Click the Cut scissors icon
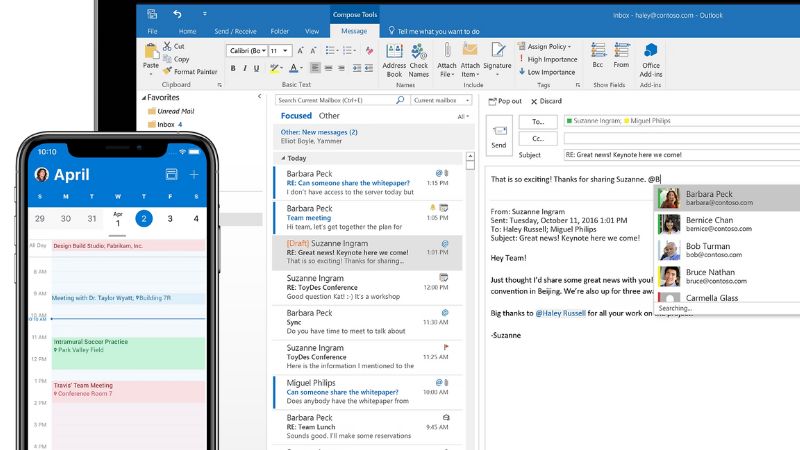This screenshot has height=450, width=800. point(167,46)
